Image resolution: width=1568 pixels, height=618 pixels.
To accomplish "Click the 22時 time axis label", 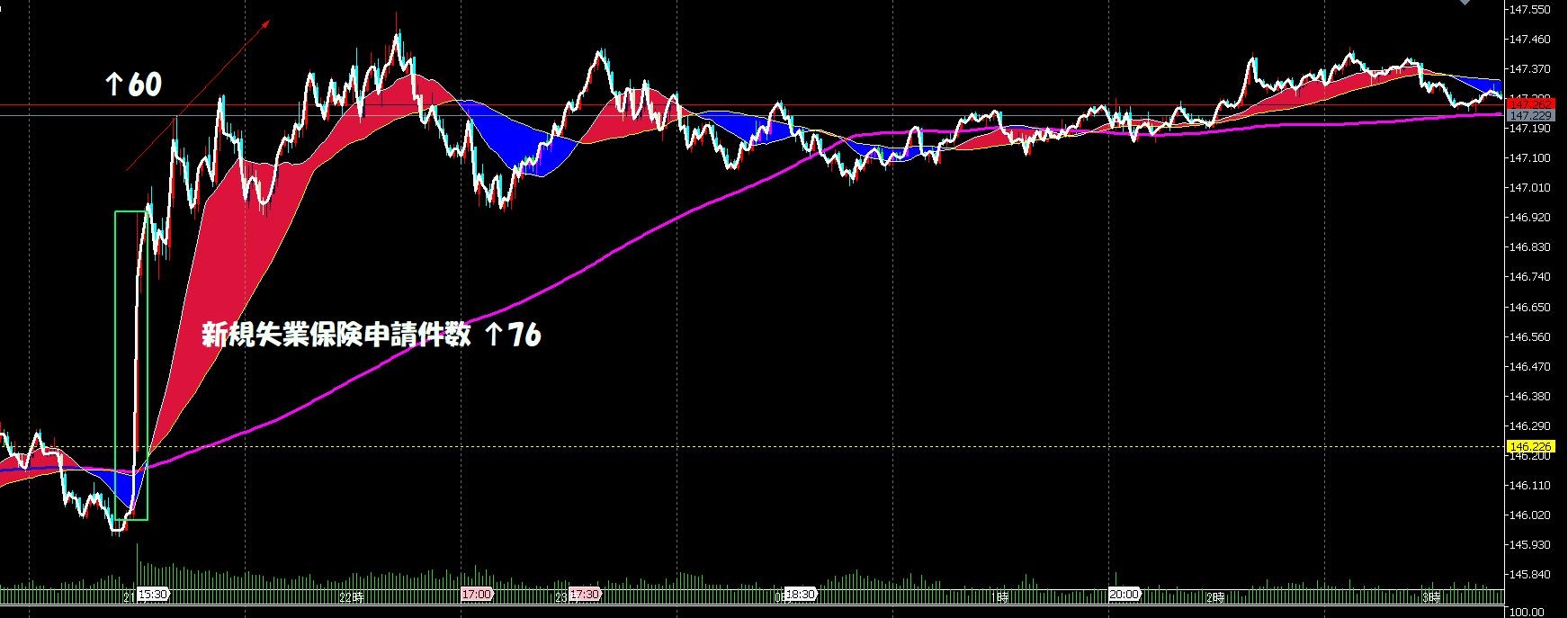I will (353, 596).
